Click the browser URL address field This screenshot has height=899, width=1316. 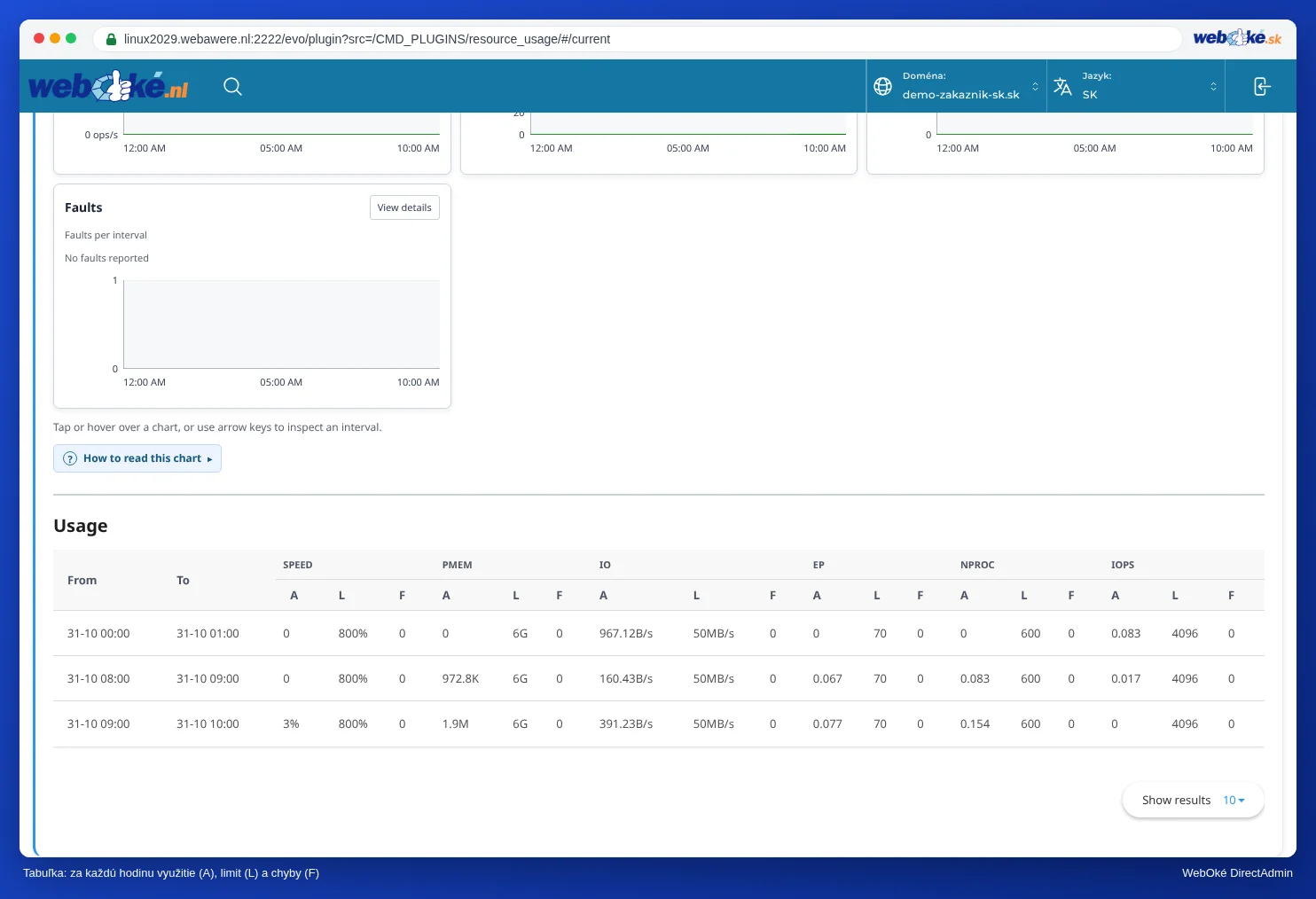637,39
